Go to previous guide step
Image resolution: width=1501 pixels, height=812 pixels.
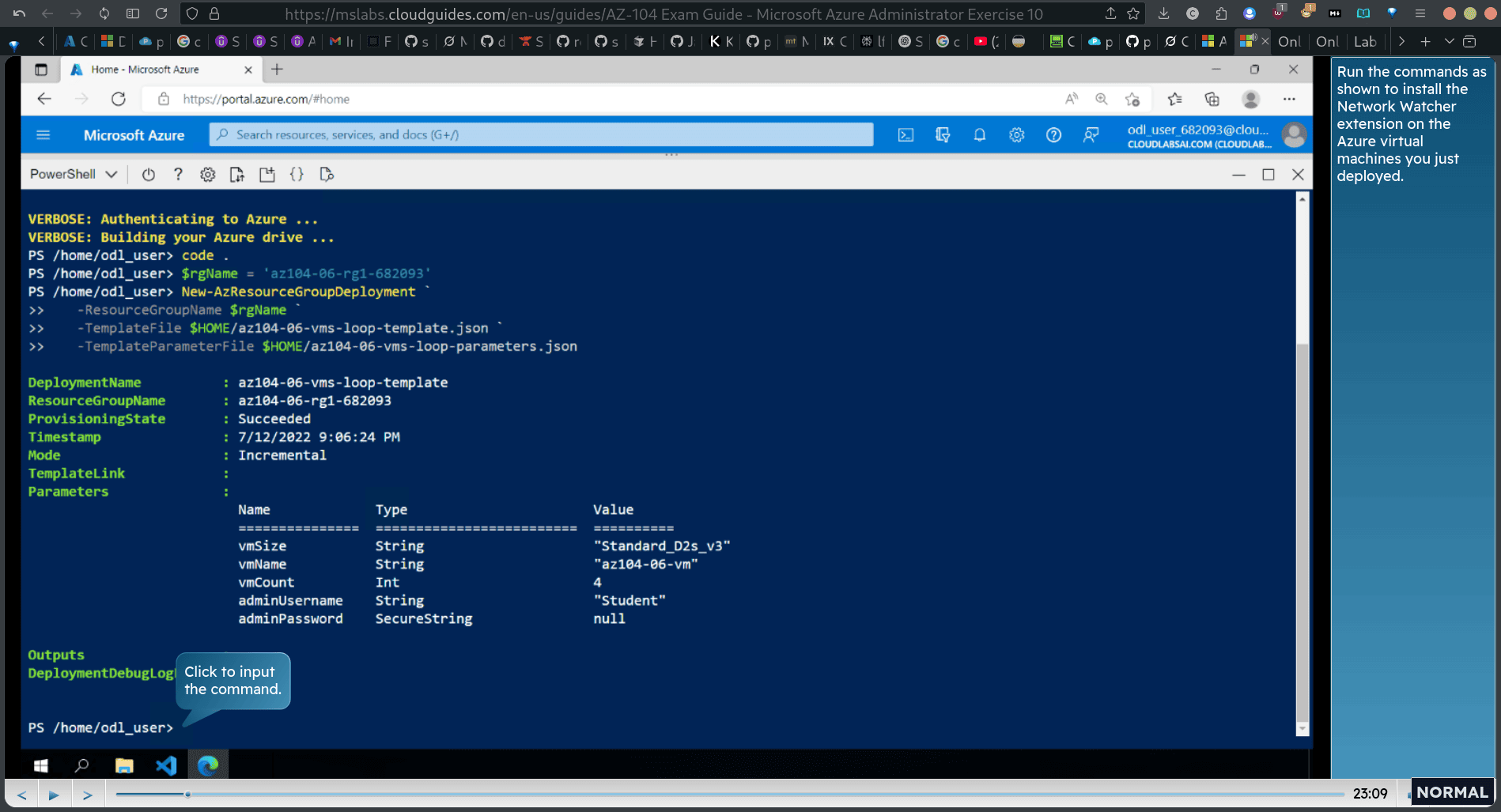22,795
